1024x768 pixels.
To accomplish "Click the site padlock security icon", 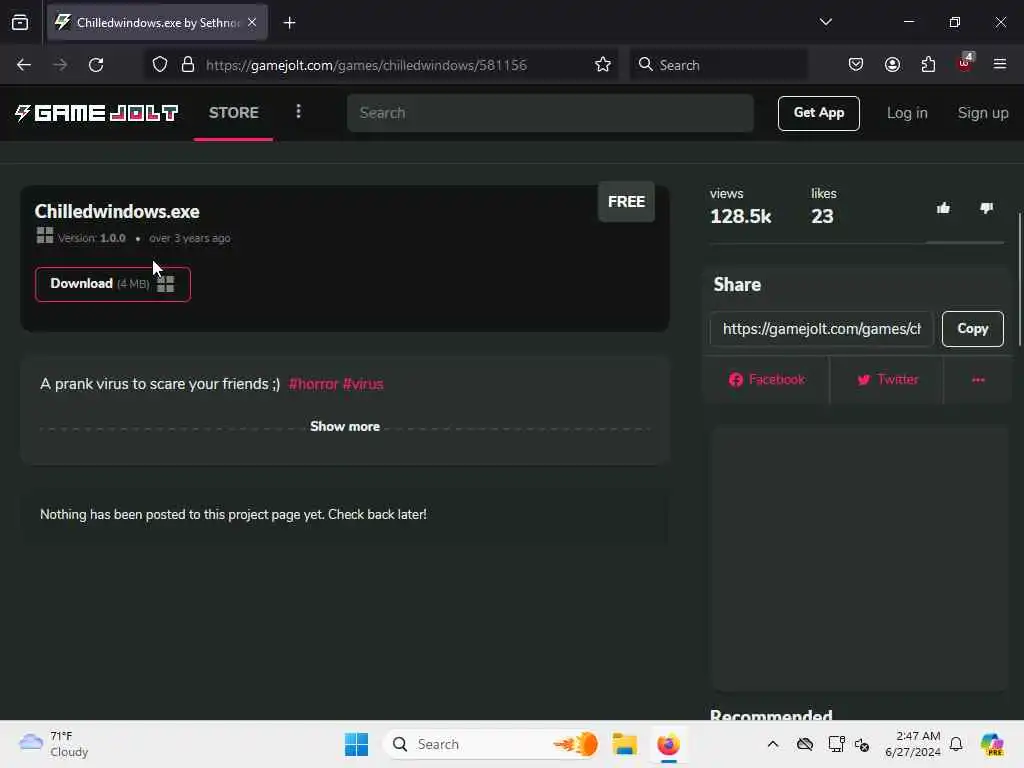I will pos(188,65).
